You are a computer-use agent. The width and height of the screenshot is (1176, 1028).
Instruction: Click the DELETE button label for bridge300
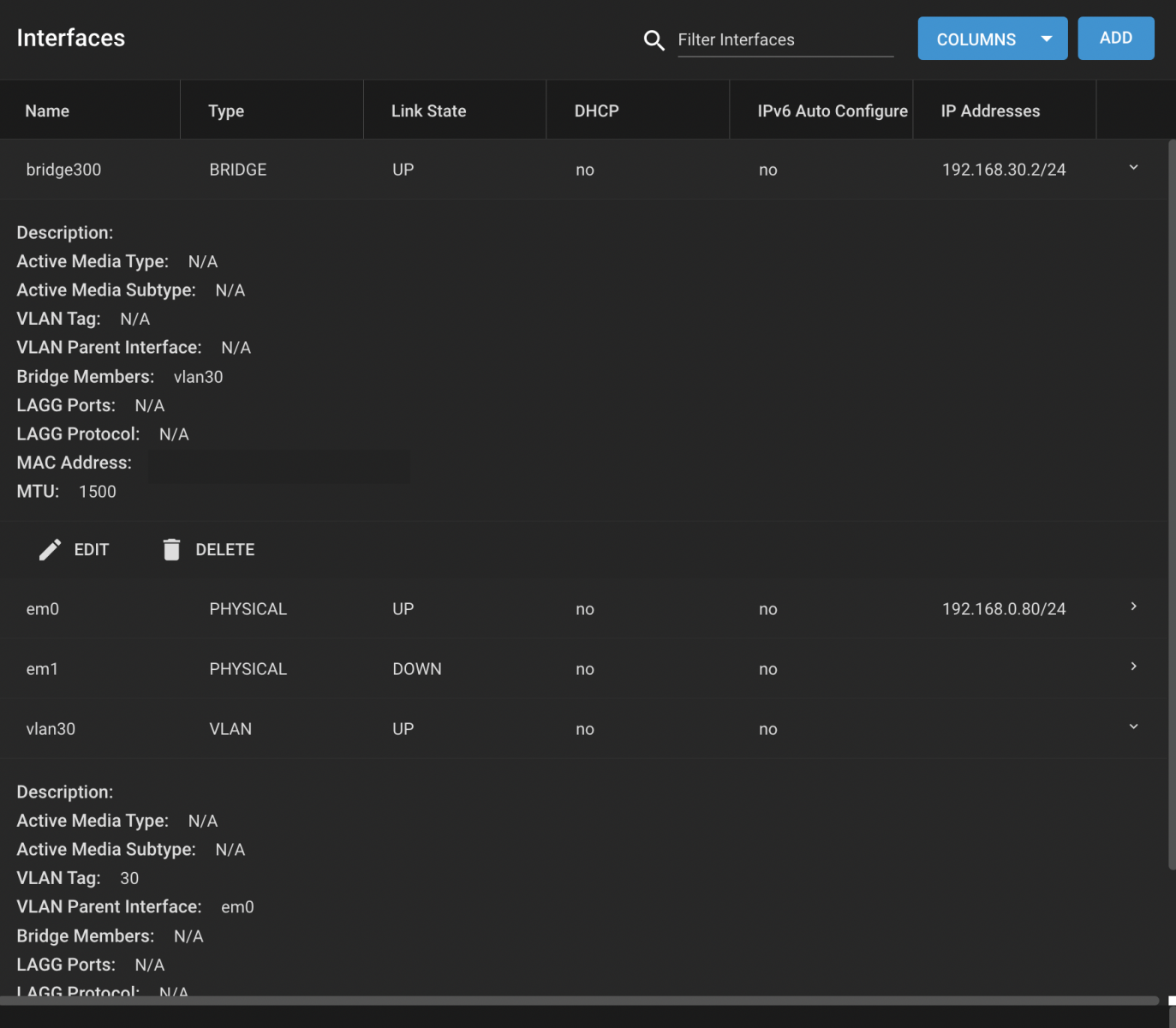(x=225, y=550)
